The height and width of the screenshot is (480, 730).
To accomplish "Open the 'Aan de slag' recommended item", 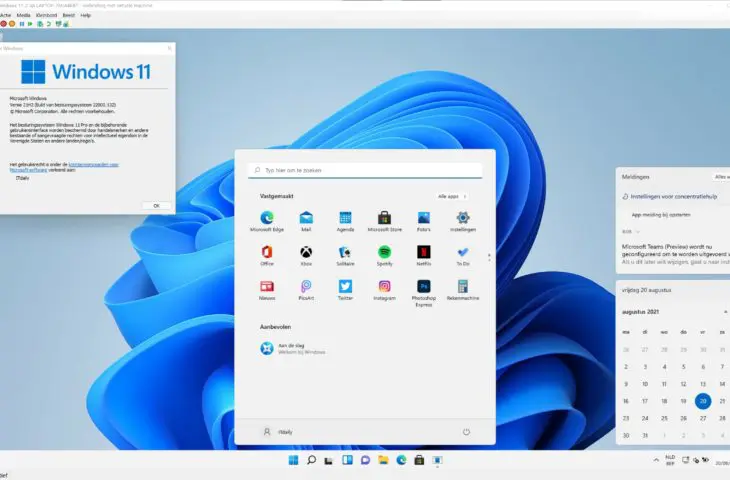I will point(292,348).
